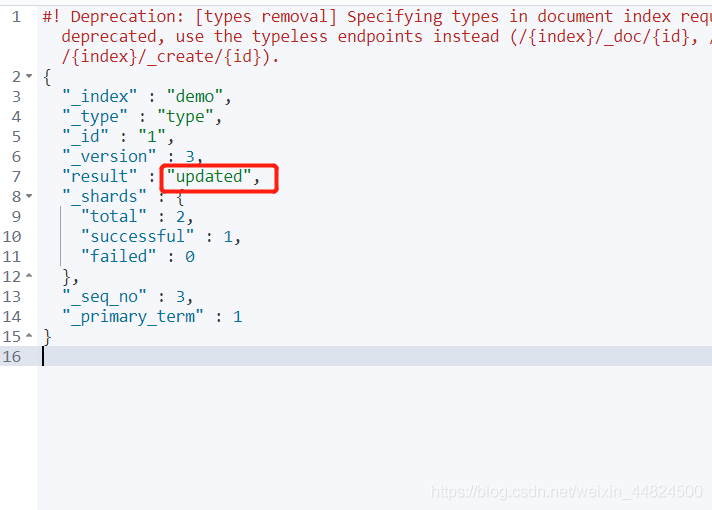Click the fold marker at line 12
This screenshot has height=510, width=712.
pos(29,276)
